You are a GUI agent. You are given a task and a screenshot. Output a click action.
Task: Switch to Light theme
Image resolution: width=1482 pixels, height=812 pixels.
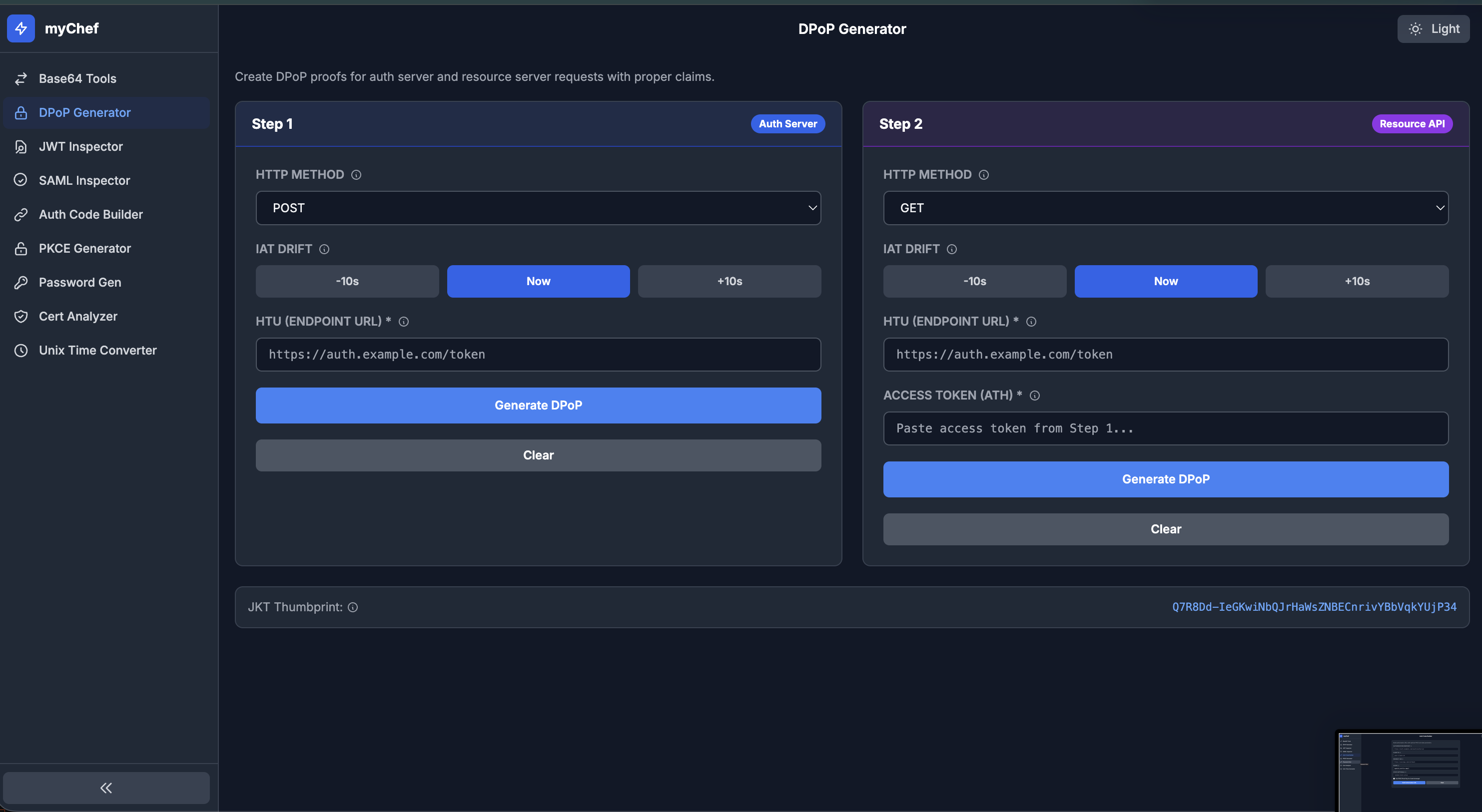click(x=1433, y=29)
